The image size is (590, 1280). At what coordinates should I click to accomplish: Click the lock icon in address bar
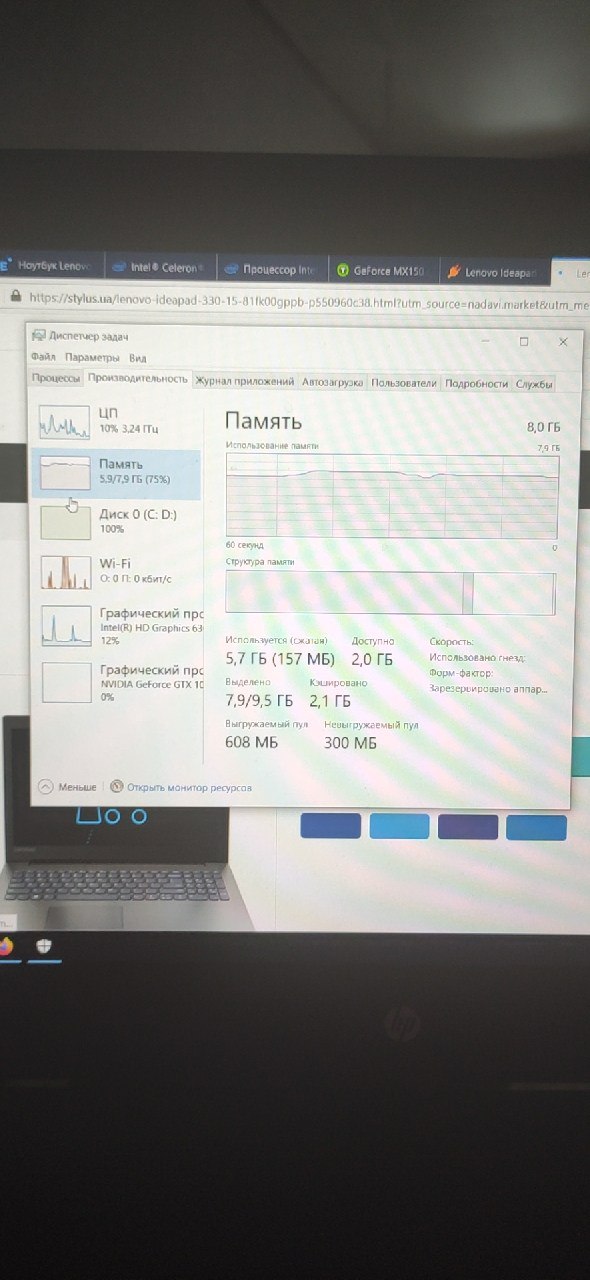(x=14, y=297)
